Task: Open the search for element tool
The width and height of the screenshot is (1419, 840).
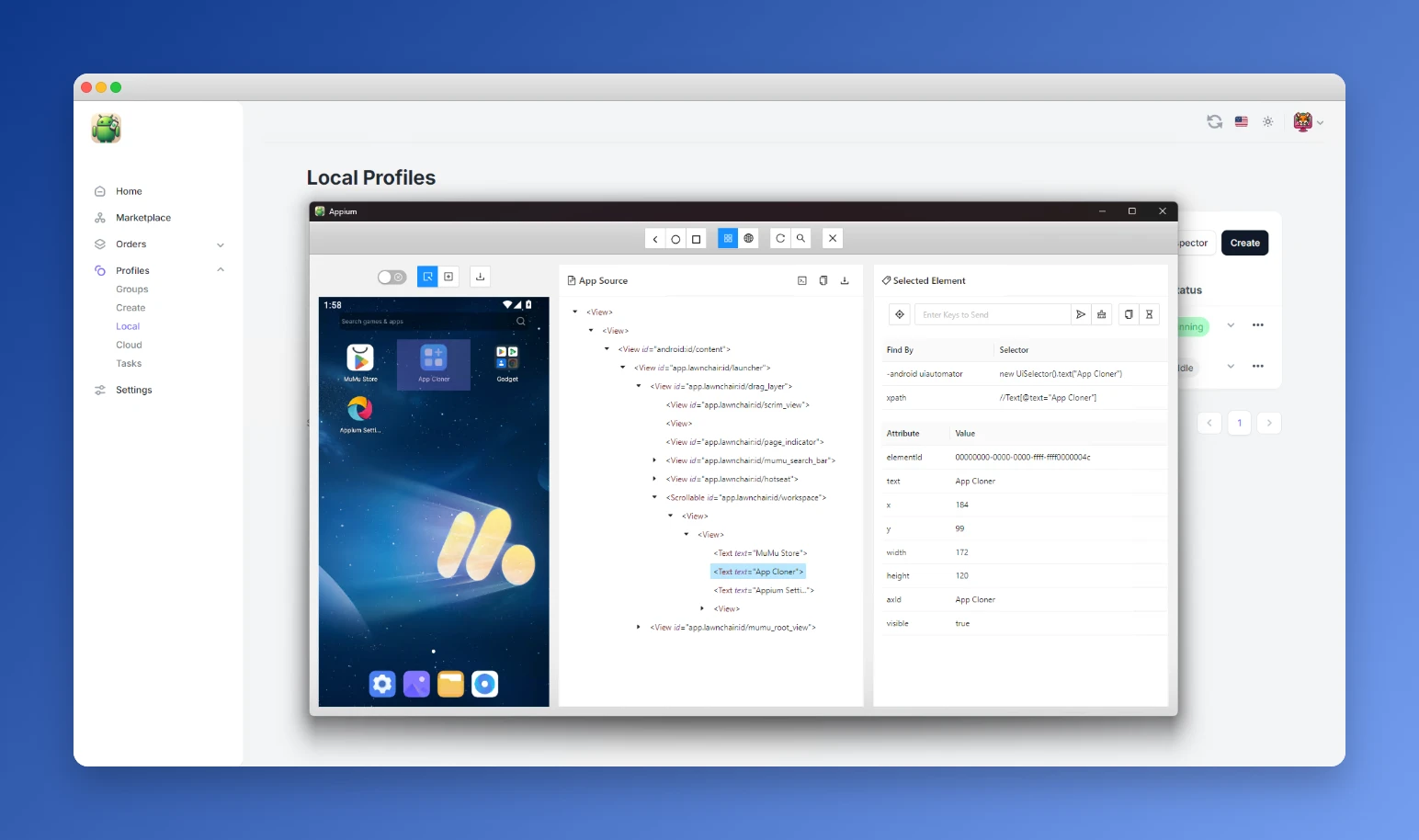Action: [800, 238]
